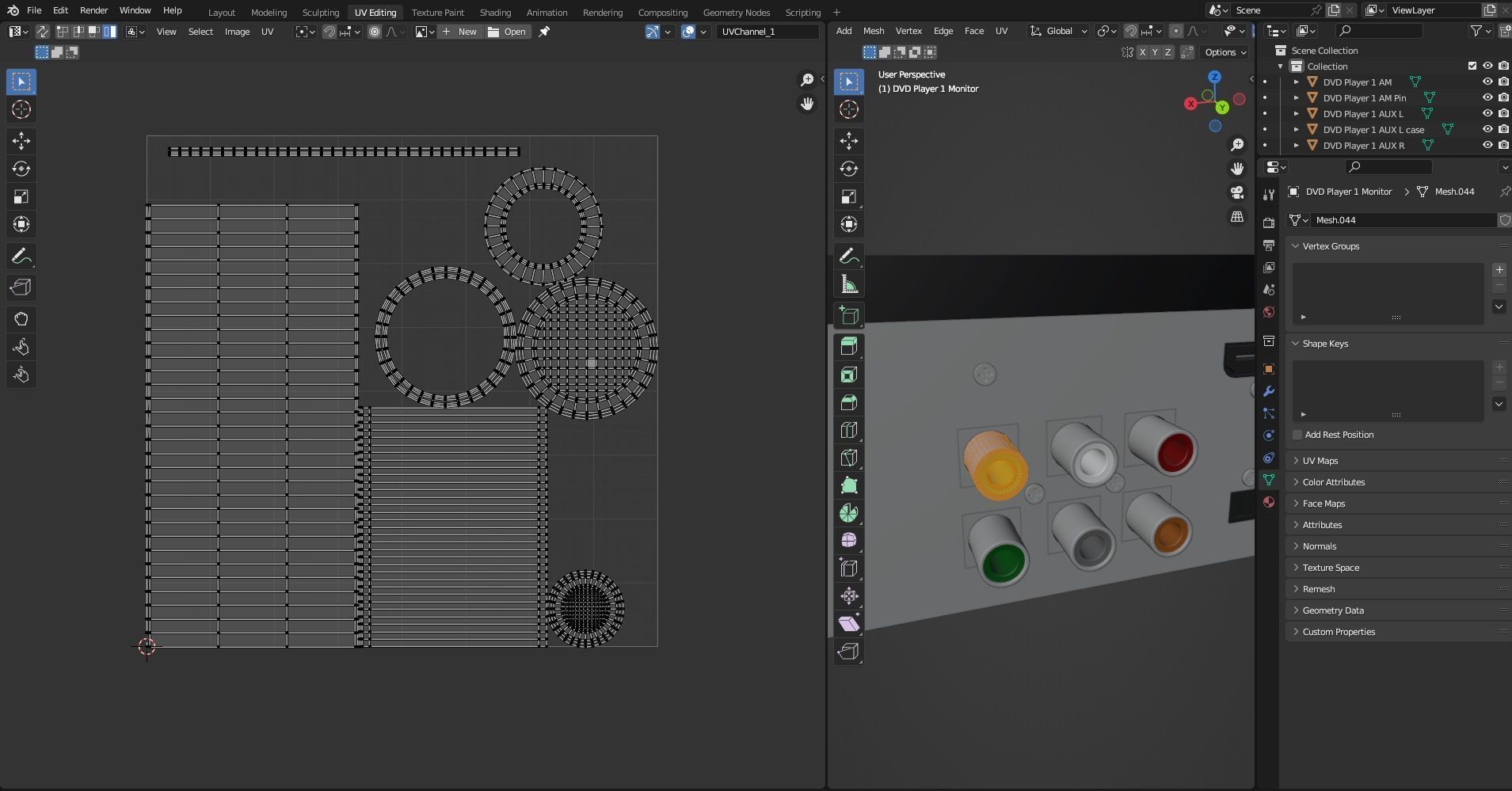The width and height of the screenshot is (1512, 791).
Task: Select the Add Cube tool in 3D viewport
Action: click(x=849, y=315)
